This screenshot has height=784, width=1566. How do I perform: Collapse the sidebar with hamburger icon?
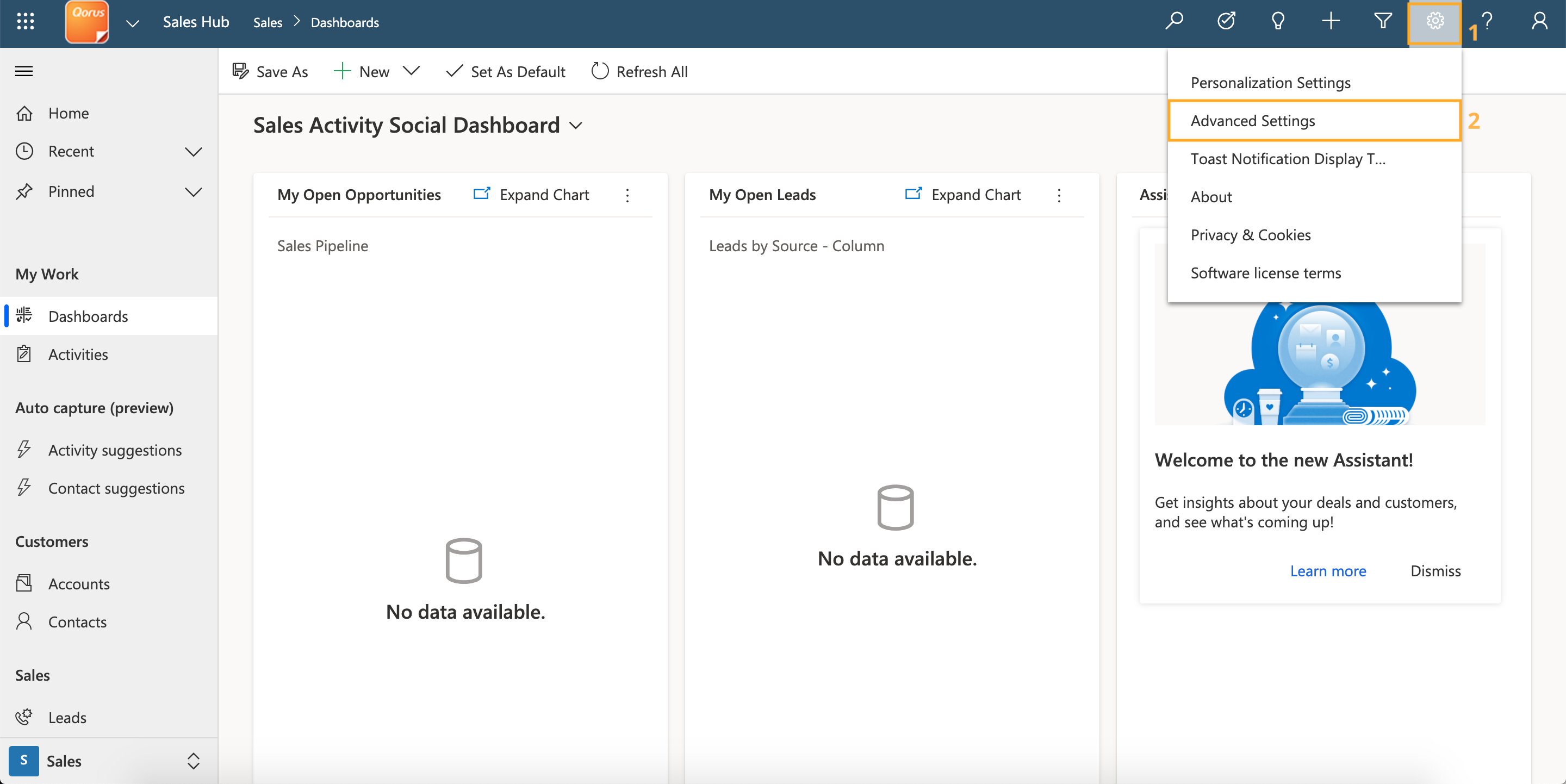[24, 71]
